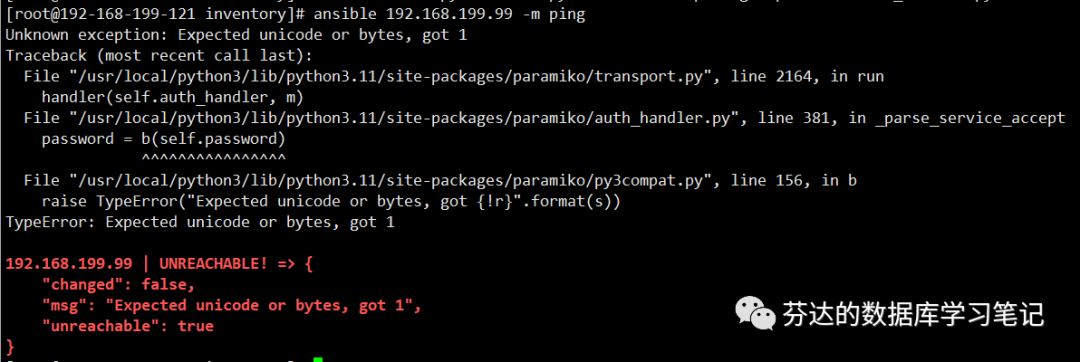This screenshot has width=1080, height=362.
Task: Click the green terminal cursor block
Action: [x=318, y=359]
